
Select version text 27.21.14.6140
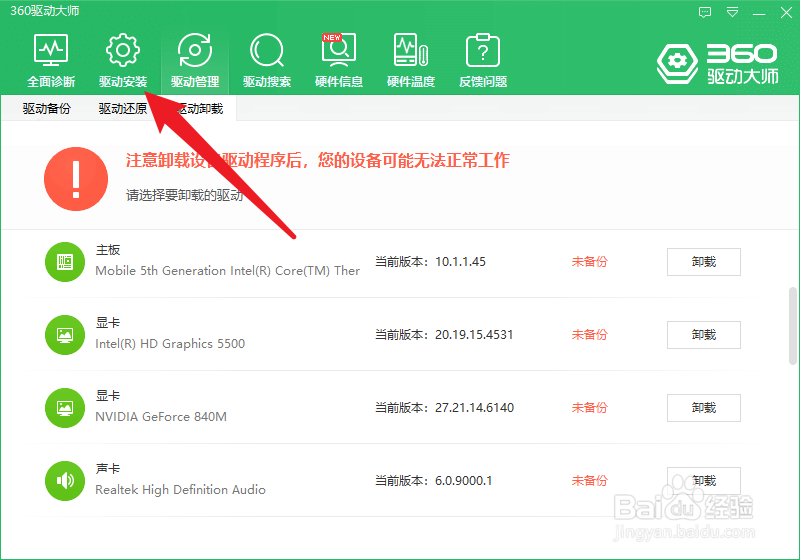(474, 408)
